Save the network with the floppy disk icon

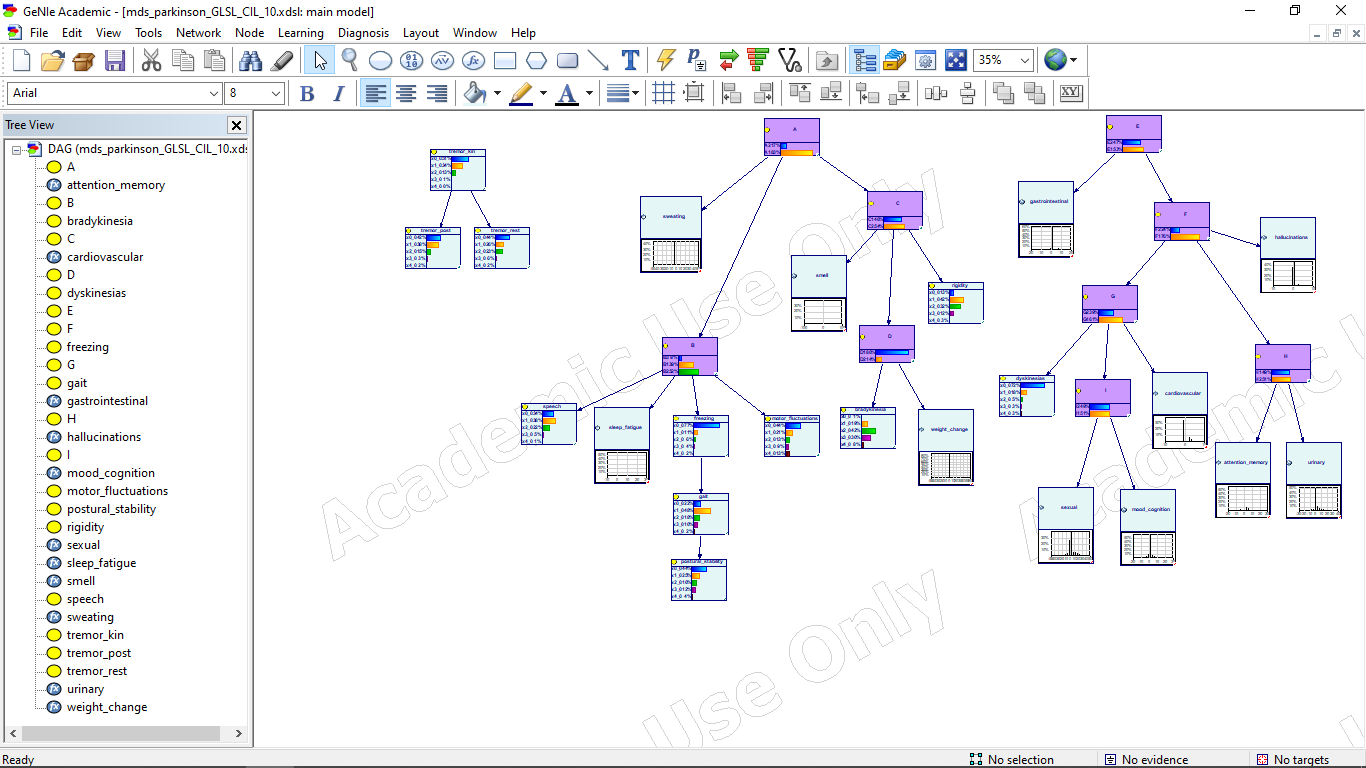pos(115,60)
